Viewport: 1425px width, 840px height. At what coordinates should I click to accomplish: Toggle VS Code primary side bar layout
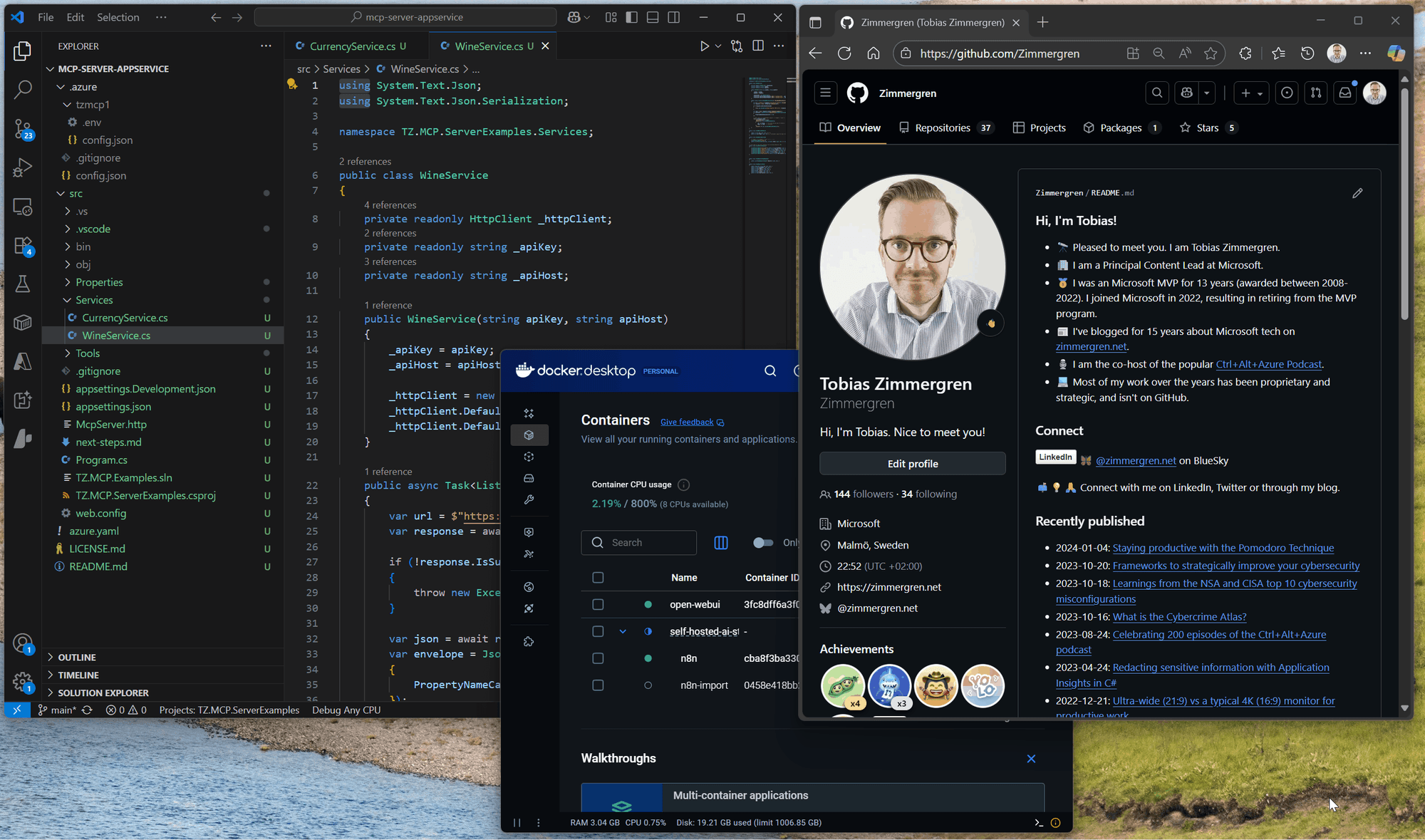pos(631,17)
